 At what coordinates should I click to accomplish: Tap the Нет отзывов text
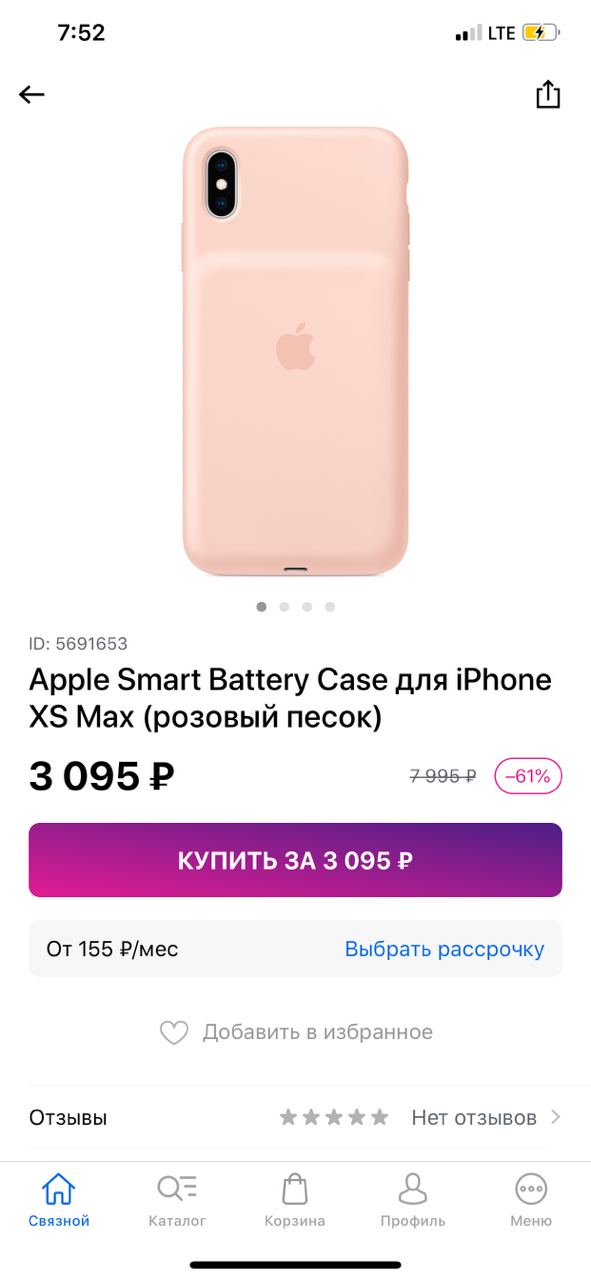point(474,1117)
